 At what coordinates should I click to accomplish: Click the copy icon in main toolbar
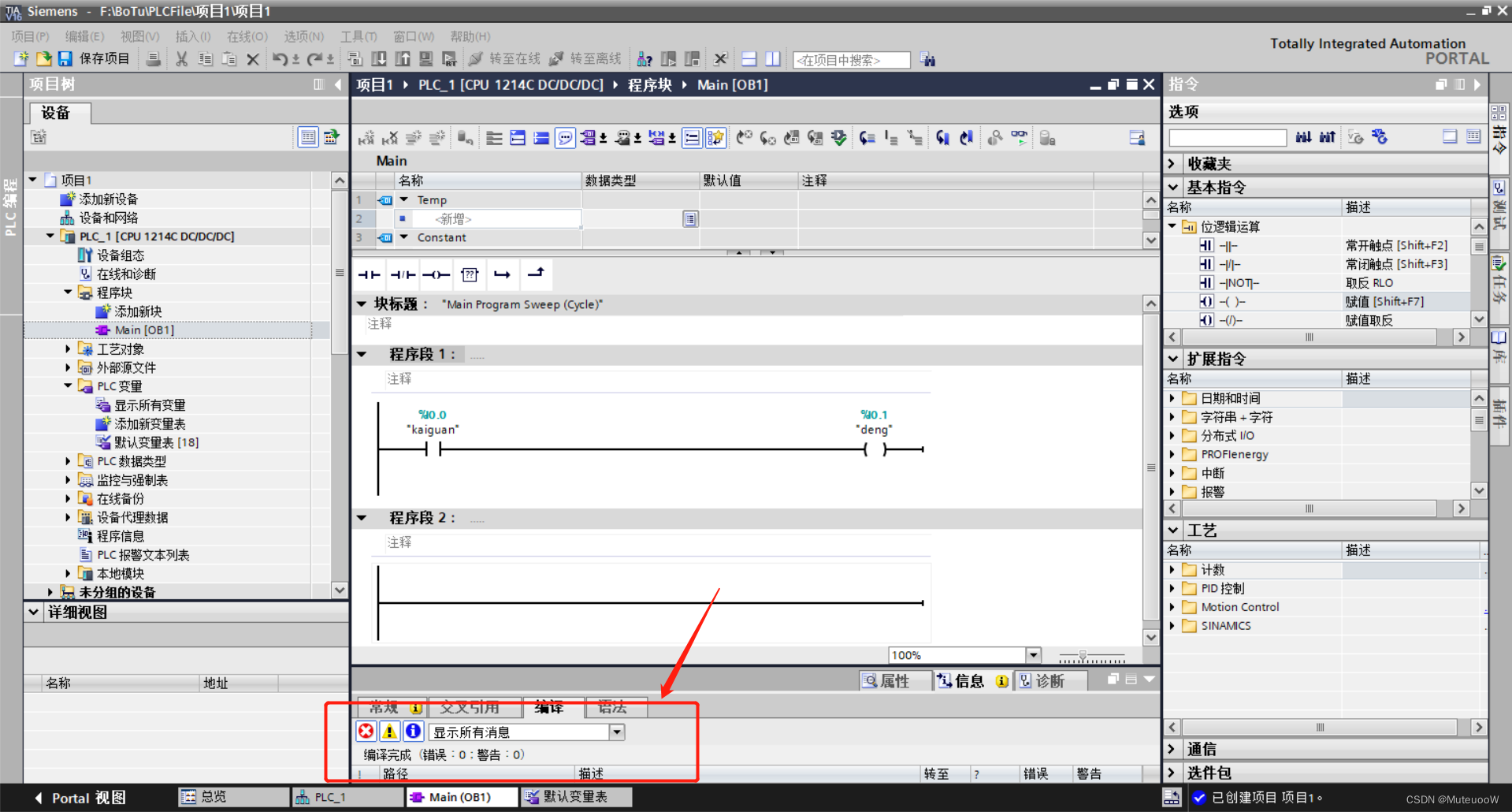pos(206,59)
